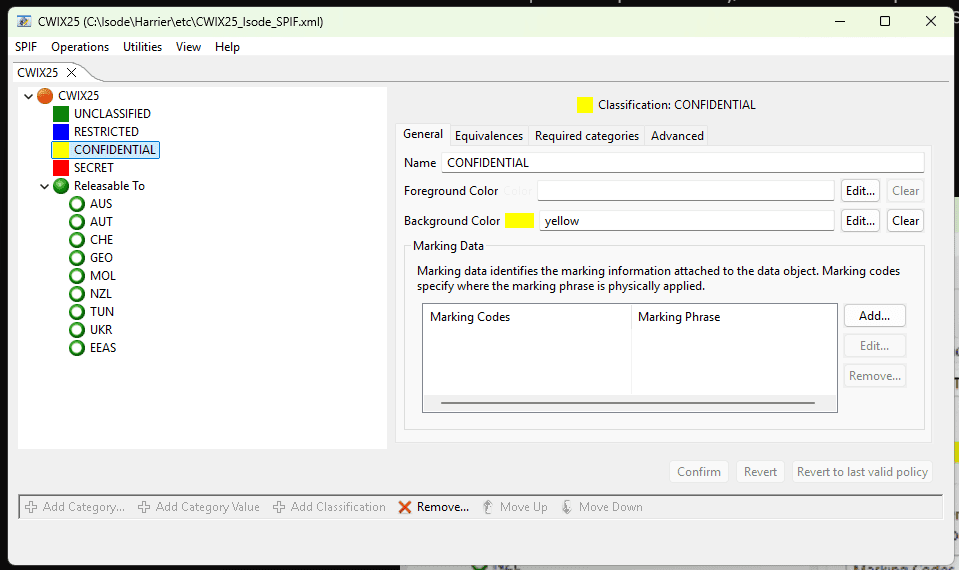This screenshot has height=570, width=959.
Task: Click the ring icon beside AUT
Action: click(76, 222)
